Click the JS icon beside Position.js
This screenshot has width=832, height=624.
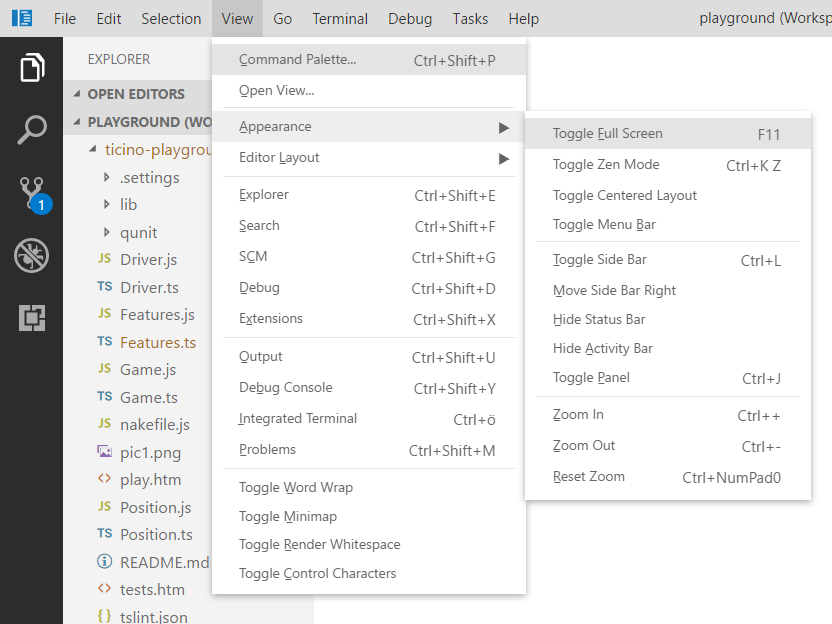(x=105, y=506)
